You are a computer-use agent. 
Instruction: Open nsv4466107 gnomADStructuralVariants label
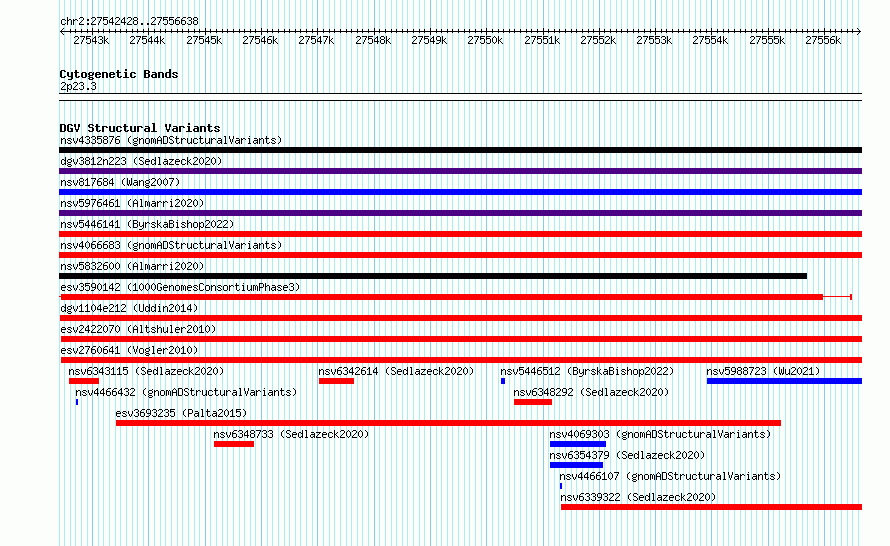670,476
